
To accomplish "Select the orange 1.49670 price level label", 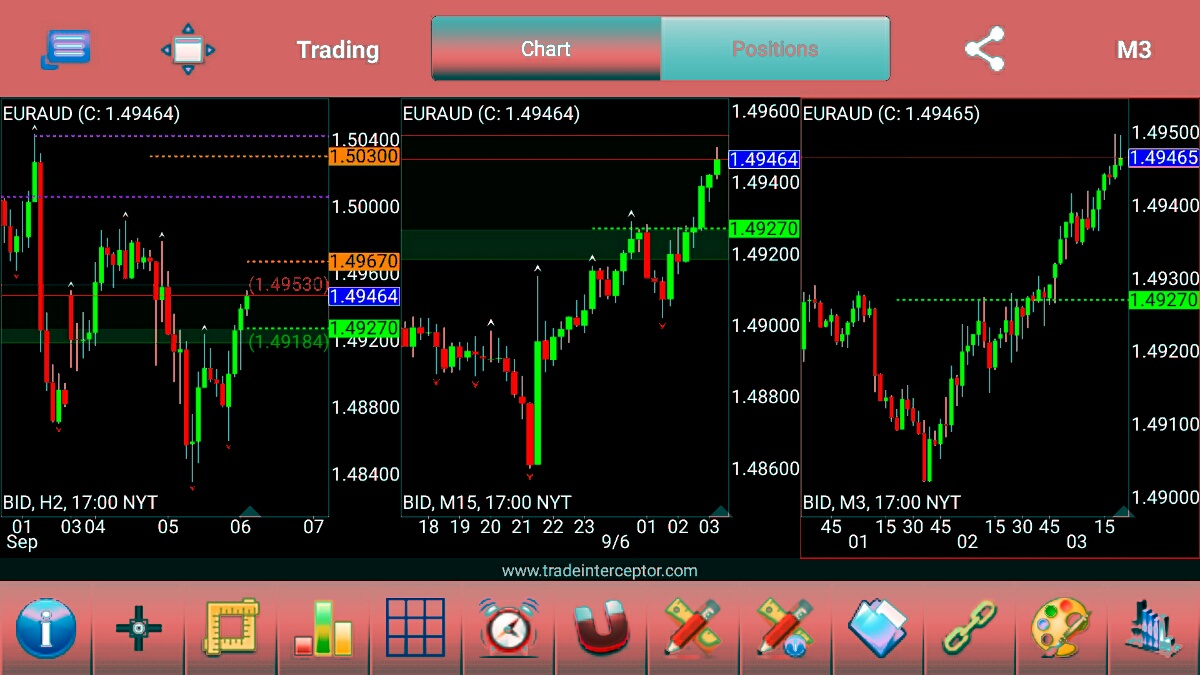I will pos(364,261).
